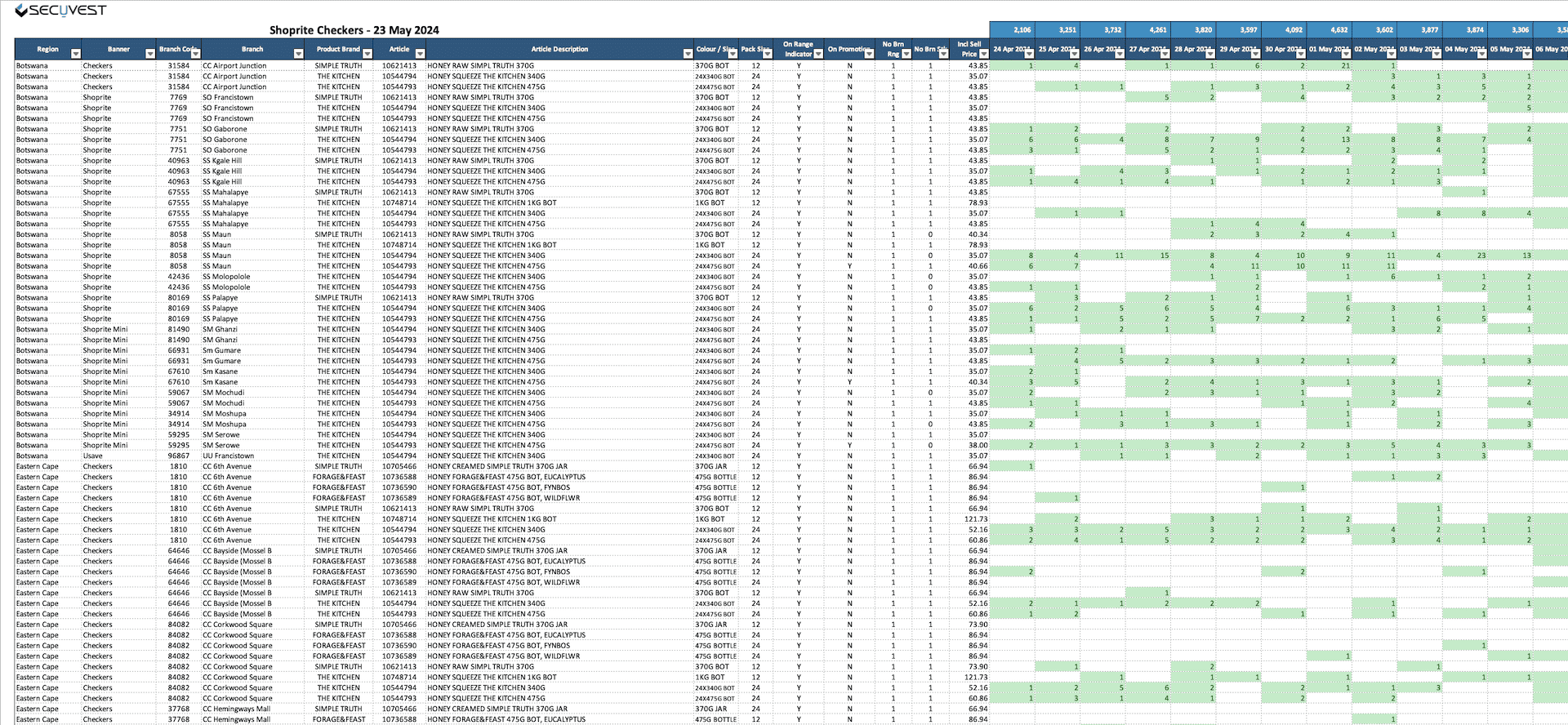Select 'SM Mochudi' in the 10544793 row
This screenshot has height=725, width=1568.
click(x=224, y=403)
